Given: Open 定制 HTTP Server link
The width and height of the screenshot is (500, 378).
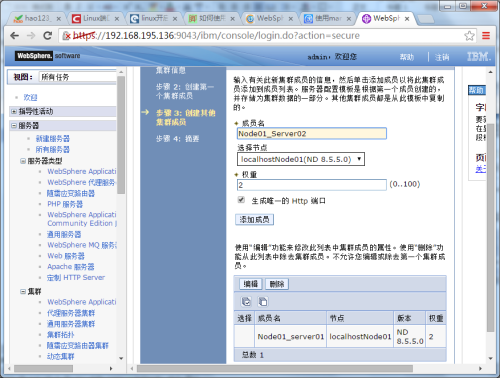Looking at the screenshot, I should point(76,277).
